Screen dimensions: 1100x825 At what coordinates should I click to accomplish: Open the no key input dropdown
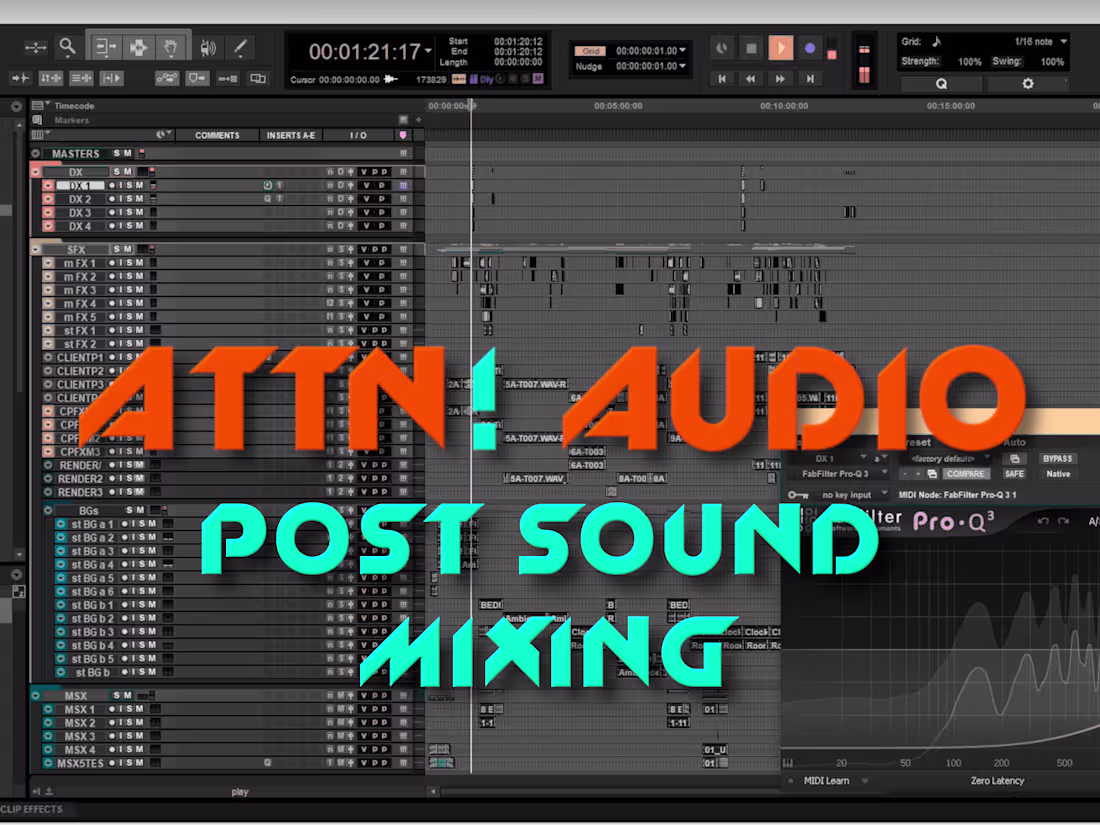(845, 494)
